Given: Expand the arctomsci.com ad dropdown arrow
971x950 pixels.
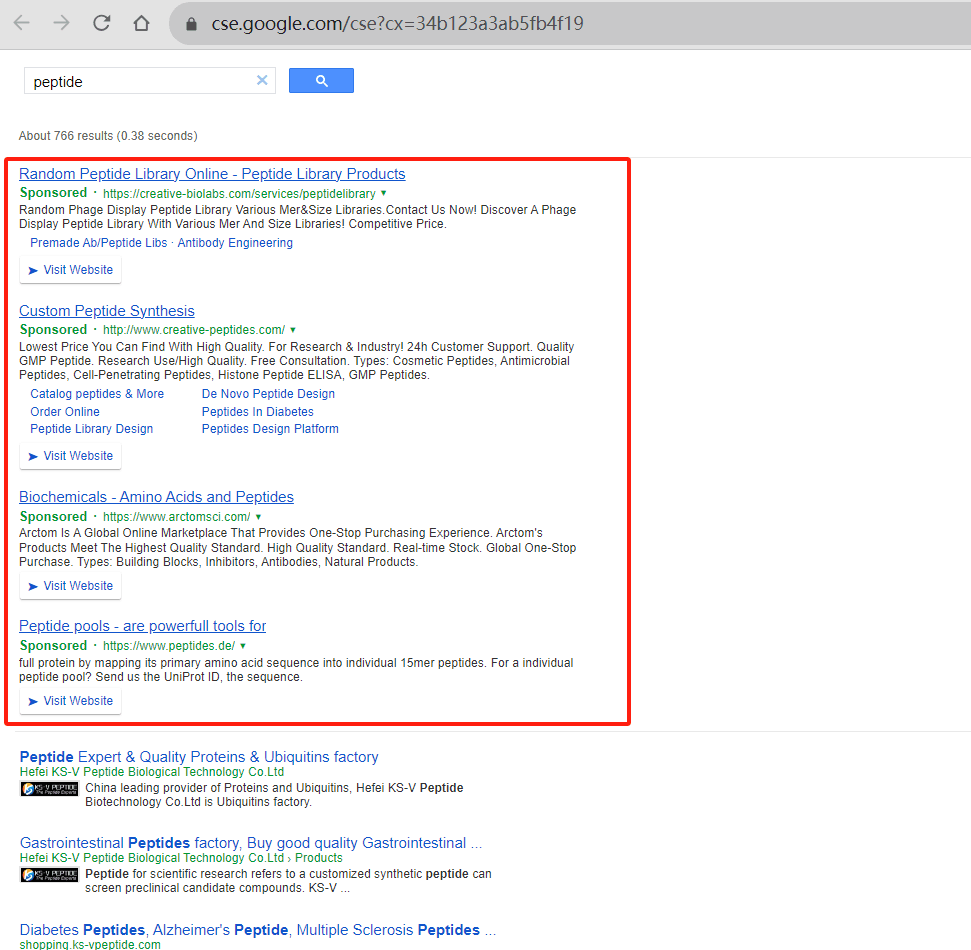Looking at the screenshot, I should 258,517.
